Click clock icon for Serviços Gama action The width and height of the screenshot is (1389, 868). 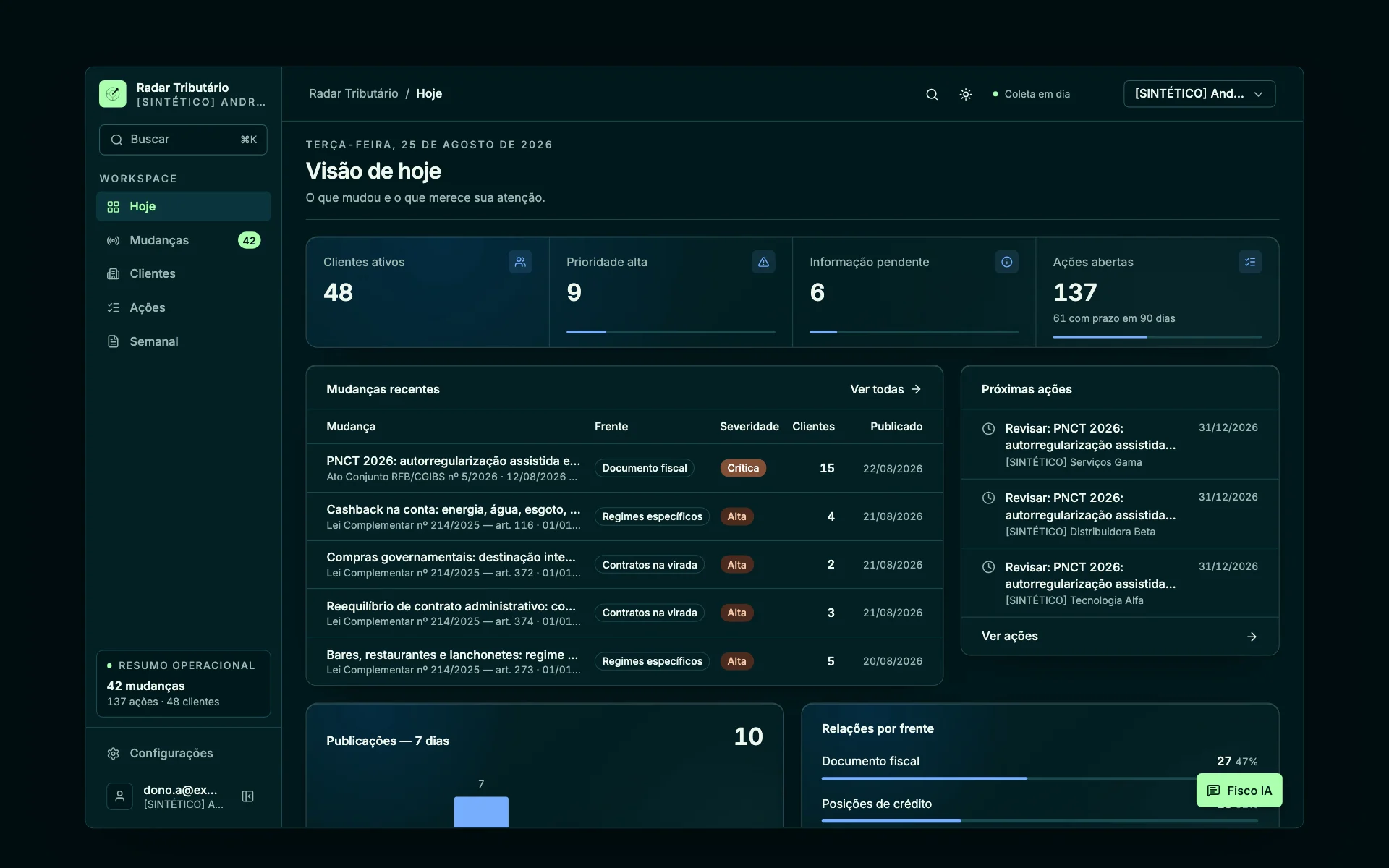(988, 428)
